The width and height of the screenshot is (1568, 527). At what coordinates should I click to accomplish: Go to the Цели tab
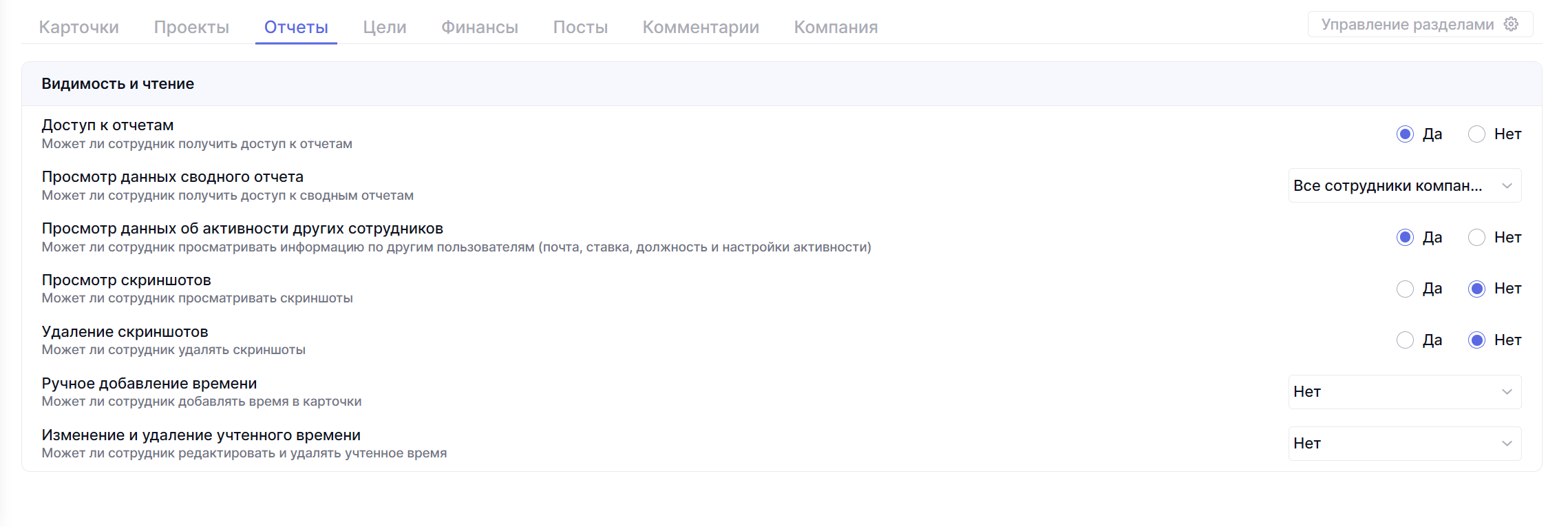point(384,28)
